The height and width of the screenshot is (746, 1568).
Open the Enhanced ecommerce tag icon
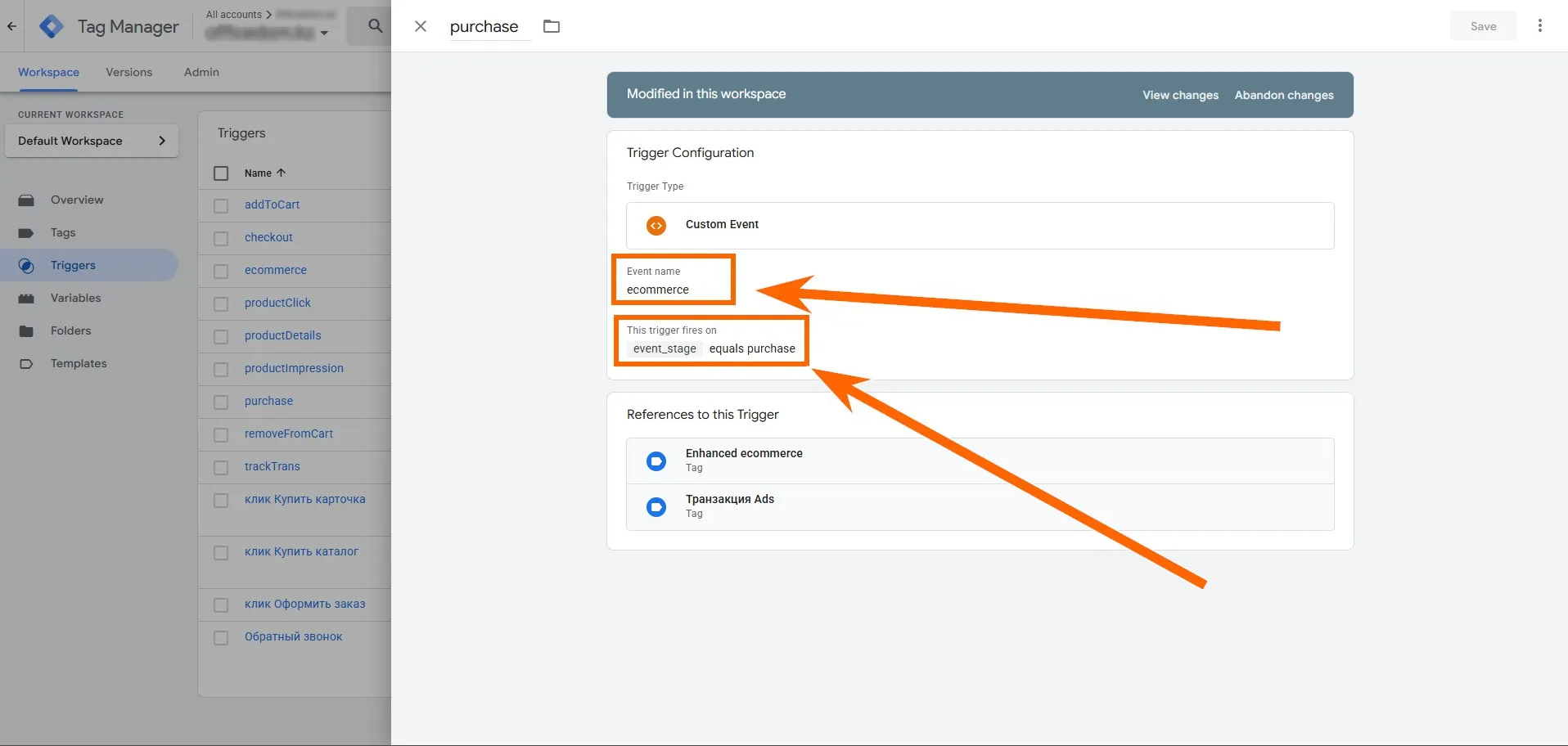click(x=656, y=461)
